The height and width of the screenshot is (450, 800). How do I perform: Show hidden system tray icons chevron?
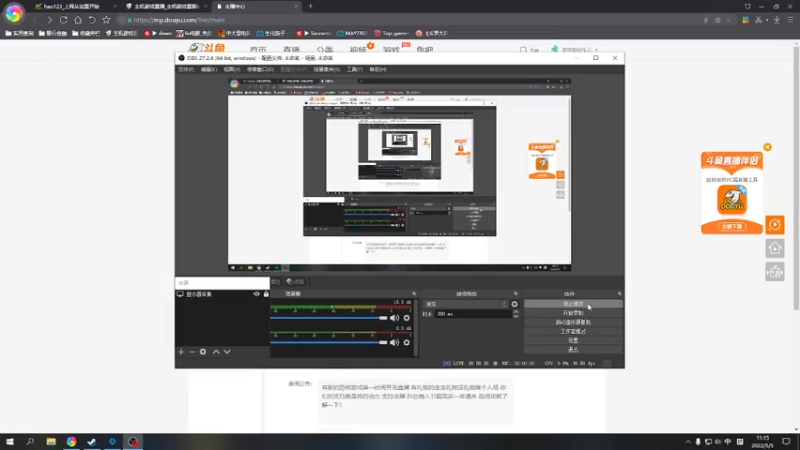688,442
